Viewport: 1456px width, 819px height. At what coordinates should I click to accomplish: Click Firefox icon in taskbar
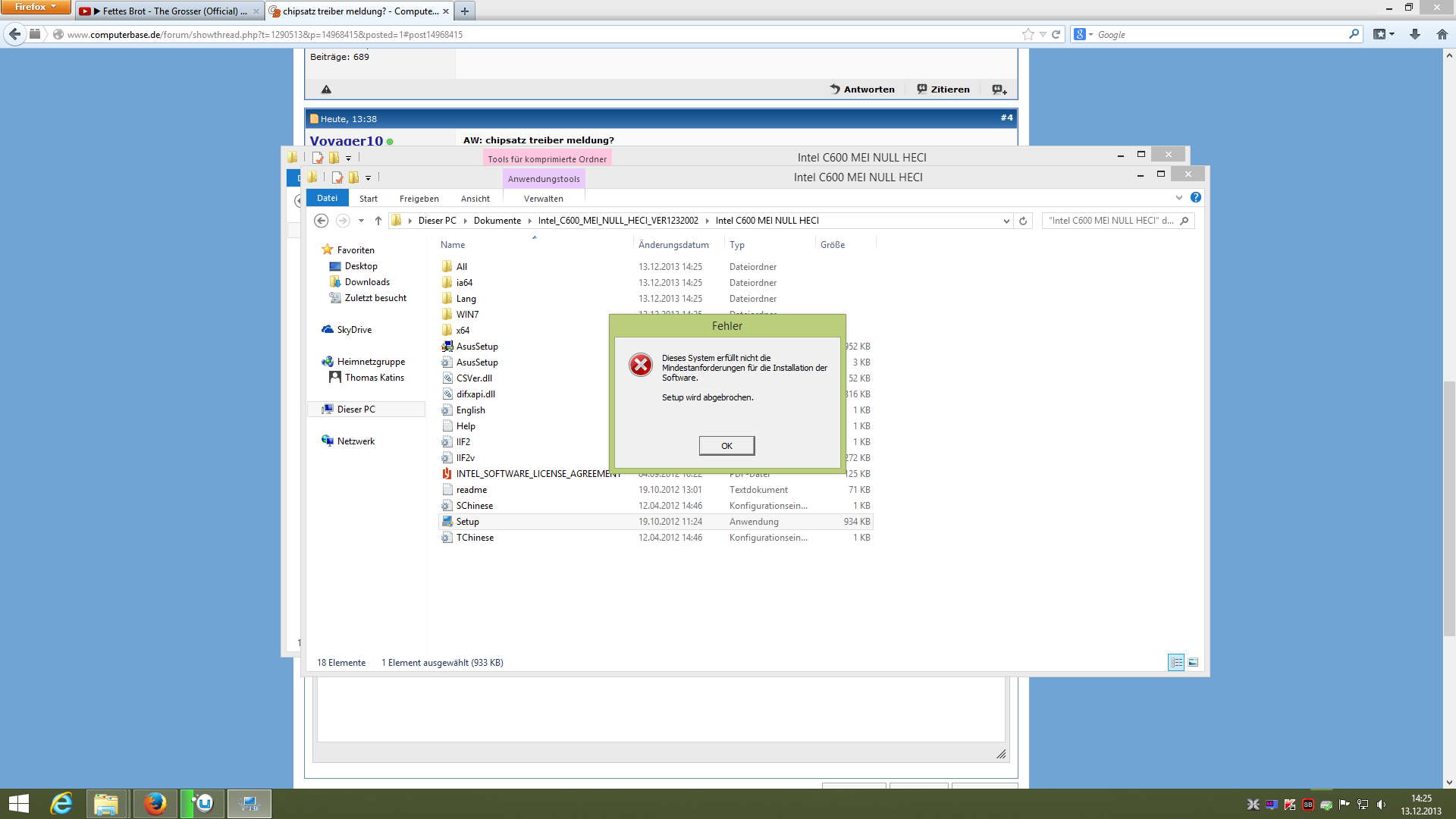pyautogui.click(x=155, y=804)
